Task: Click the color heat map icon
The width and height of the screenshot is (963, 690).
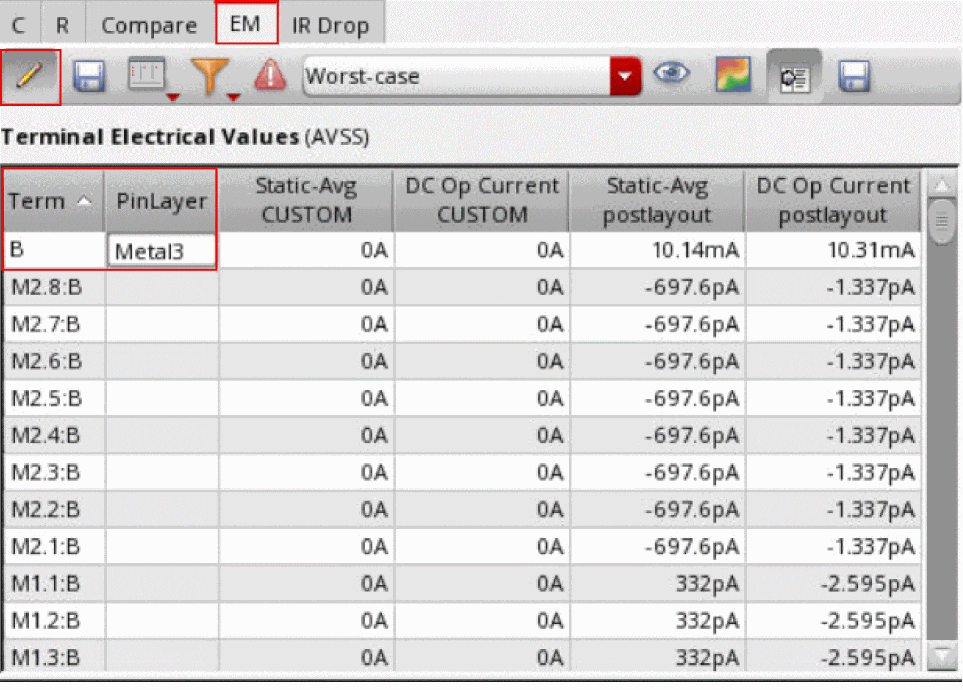Action: pos(732,77)
